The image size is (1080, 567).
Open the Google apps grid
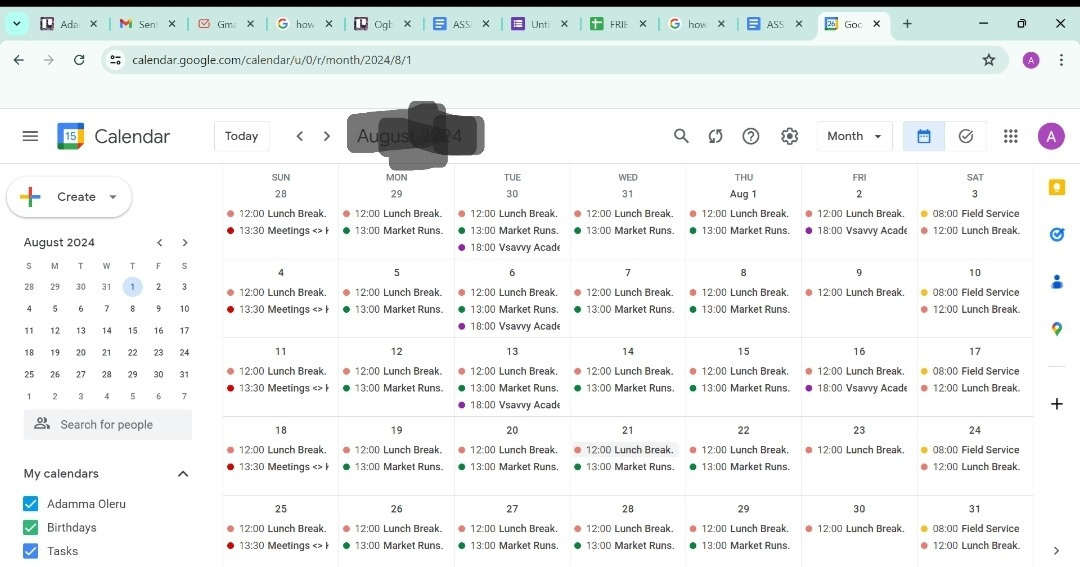click(x=1010, y=136)
